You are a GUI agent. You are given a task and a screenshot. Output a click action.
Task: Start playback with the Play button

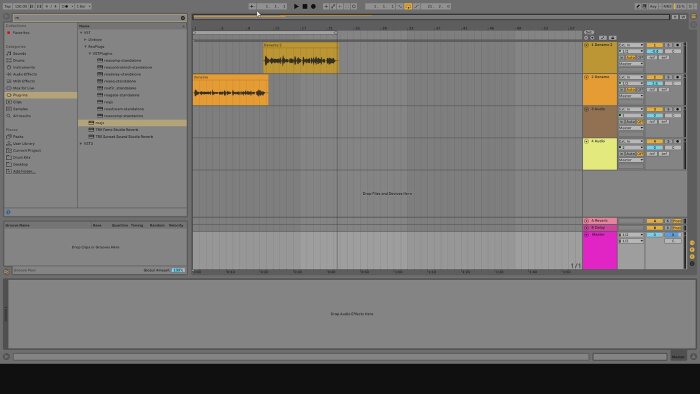[x=296, y=6]
